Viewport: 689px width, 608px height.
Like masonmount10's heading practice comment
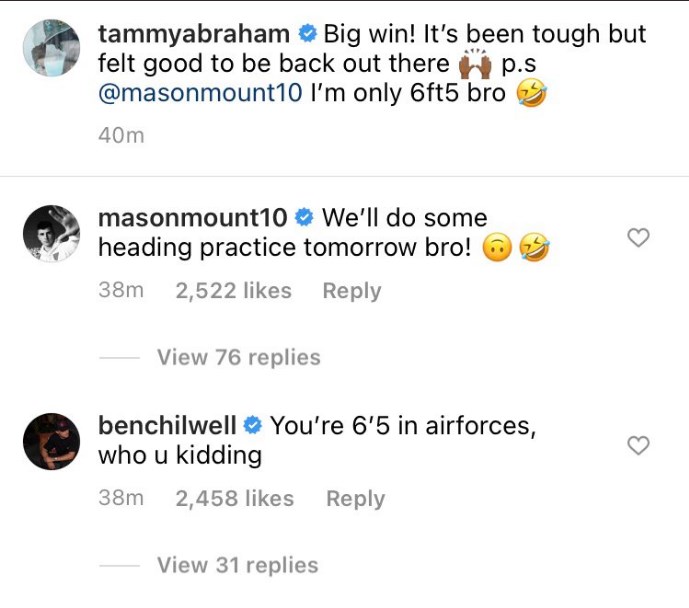click(637, 238)
